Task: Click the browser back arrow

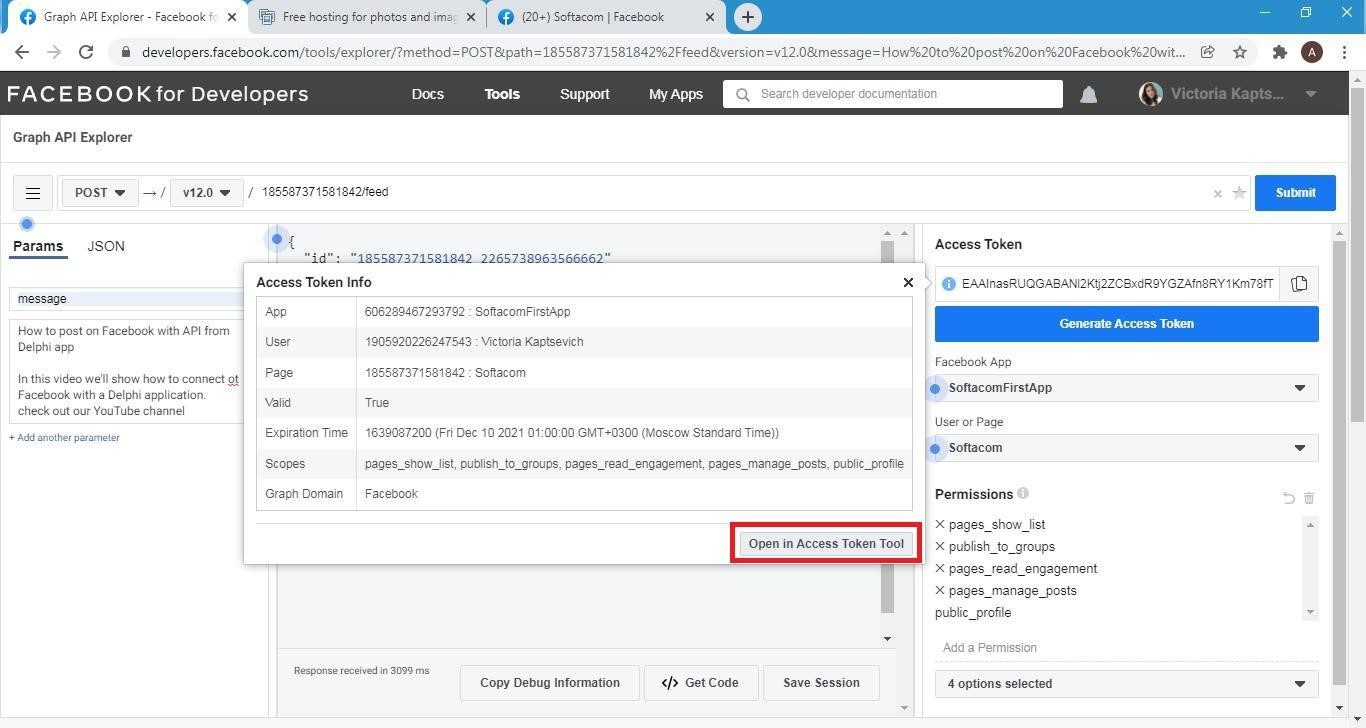Action: (22, 52)
